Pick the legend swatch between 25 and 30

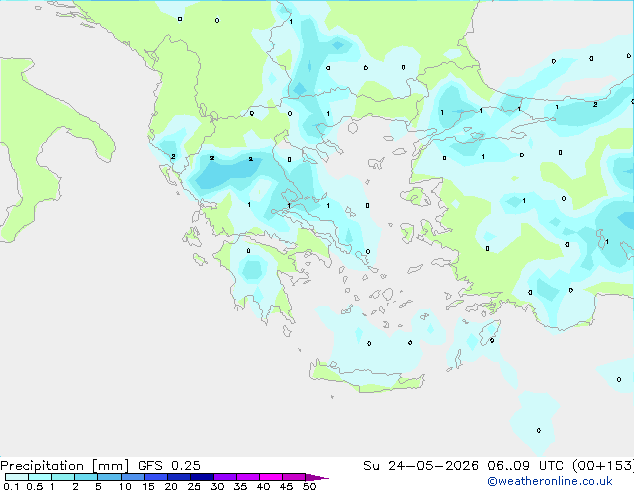[202, 477]
